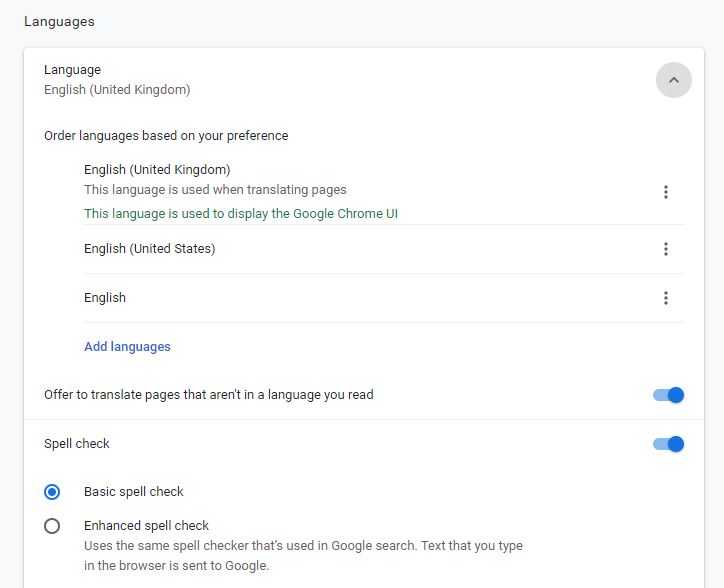Click the Spell check row label
724x588 pixels.
coord(77,443)
